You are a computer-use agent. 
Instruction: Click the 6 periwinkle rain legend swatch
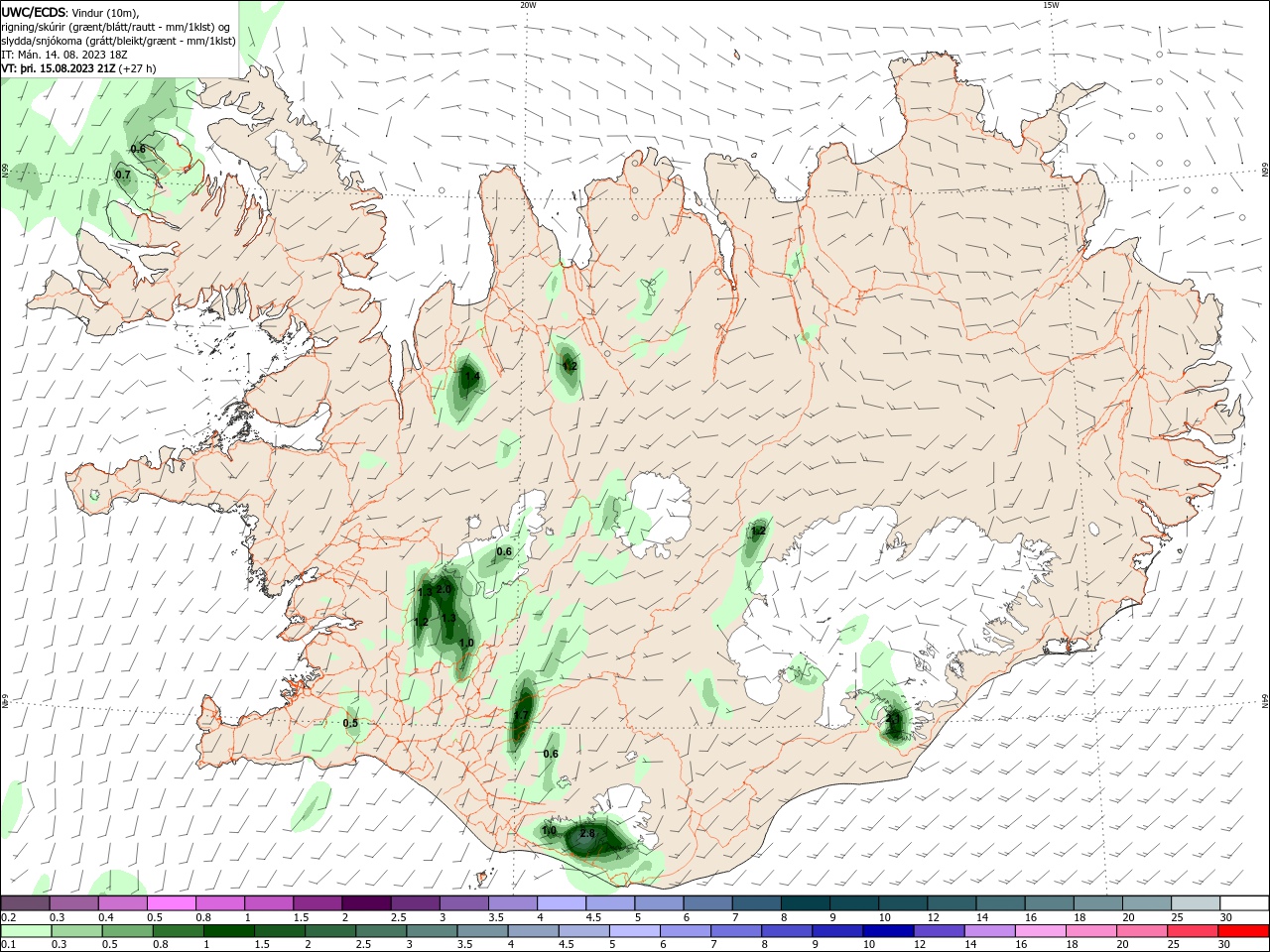[x=685, y=931]
